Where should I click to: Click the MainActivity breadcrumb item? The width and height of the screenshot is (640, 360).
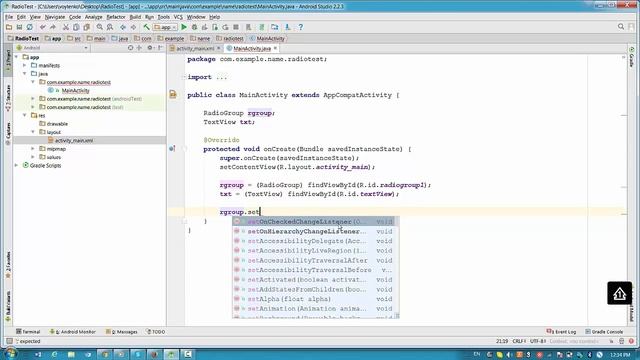(x=267, y=38)
